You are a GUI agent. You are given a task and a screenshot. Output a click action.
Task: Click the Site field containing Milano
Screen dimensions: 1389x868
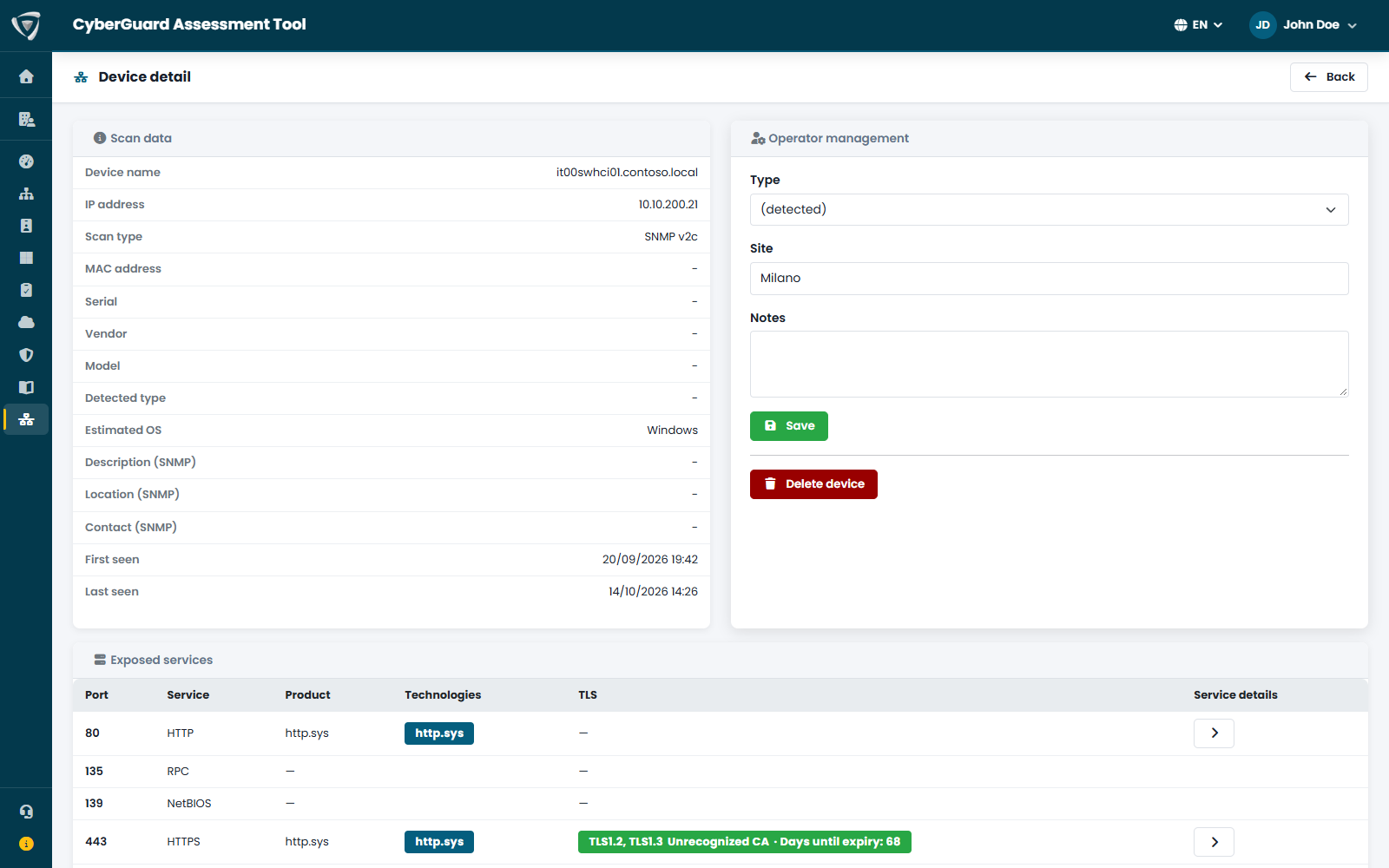click(1049, 279)
